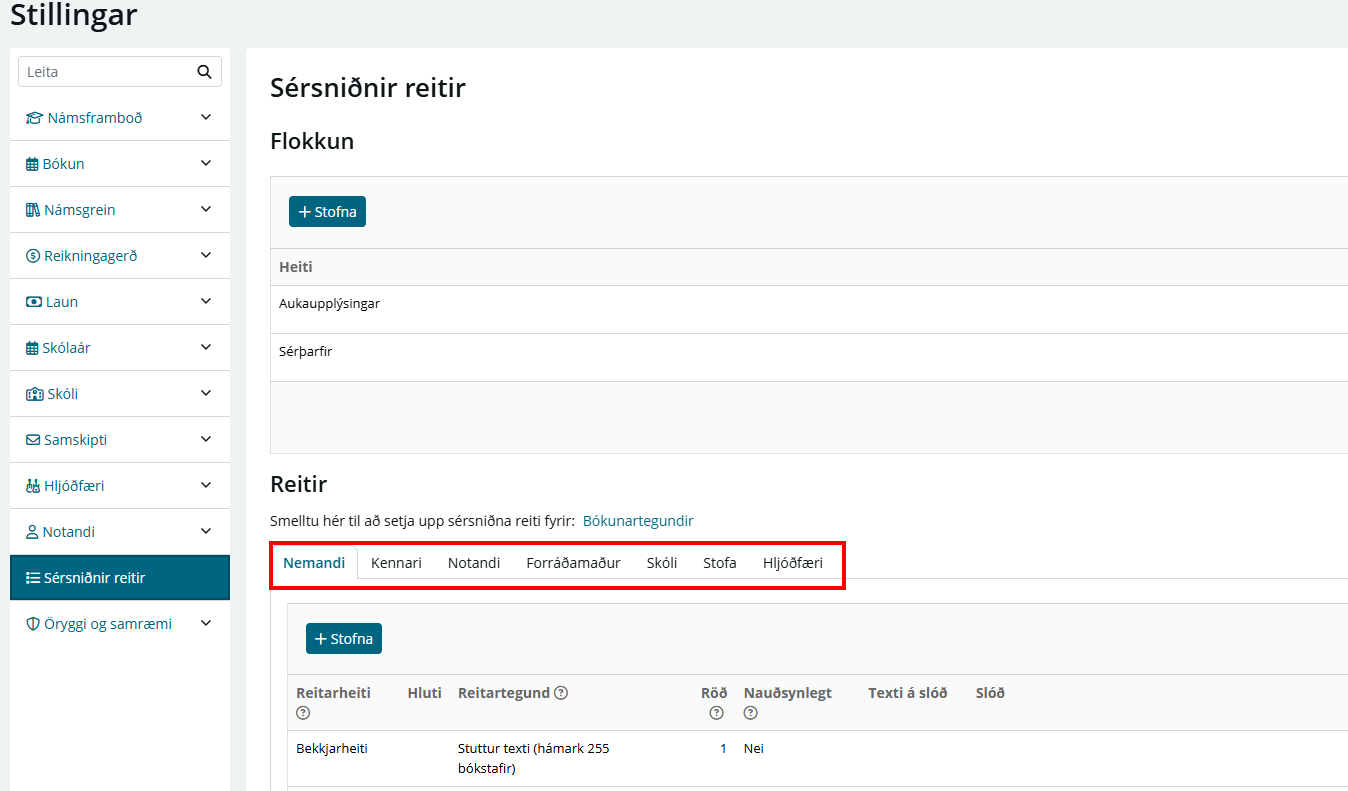
Task: Click the Námsgrein books icon
Action: 33,210
